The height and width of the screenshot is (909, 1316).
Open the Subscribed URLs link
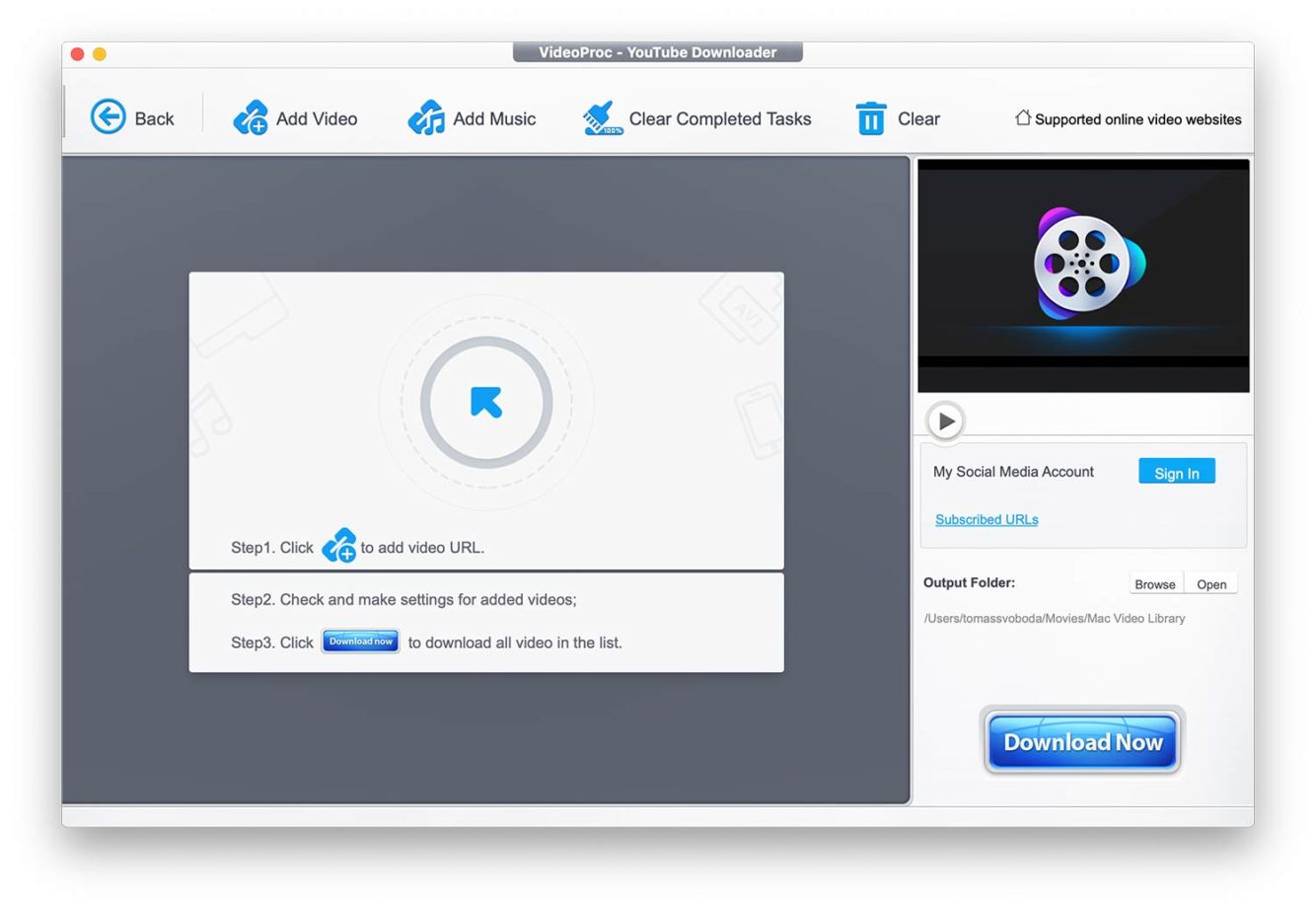coord(986,519)
